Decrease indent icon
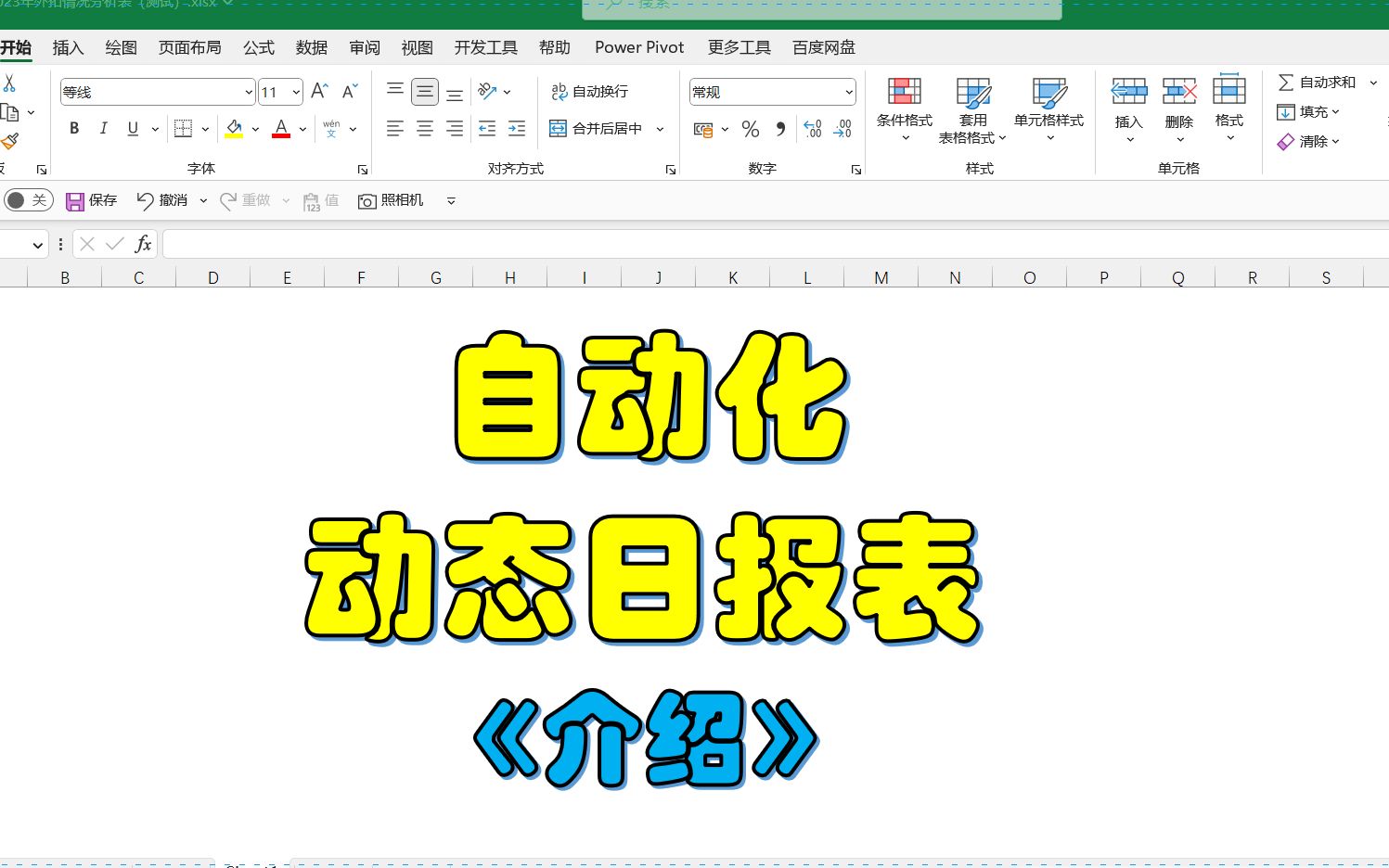The image size is (1389, 868). (x=487, y=129)
